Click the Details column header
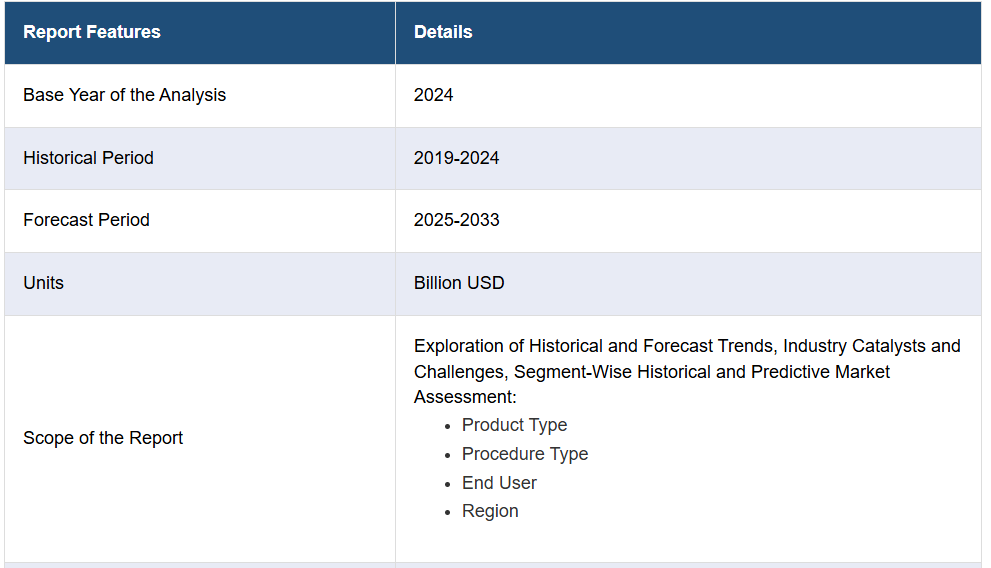Screen dimensions: 991x568 coord(443,32)
